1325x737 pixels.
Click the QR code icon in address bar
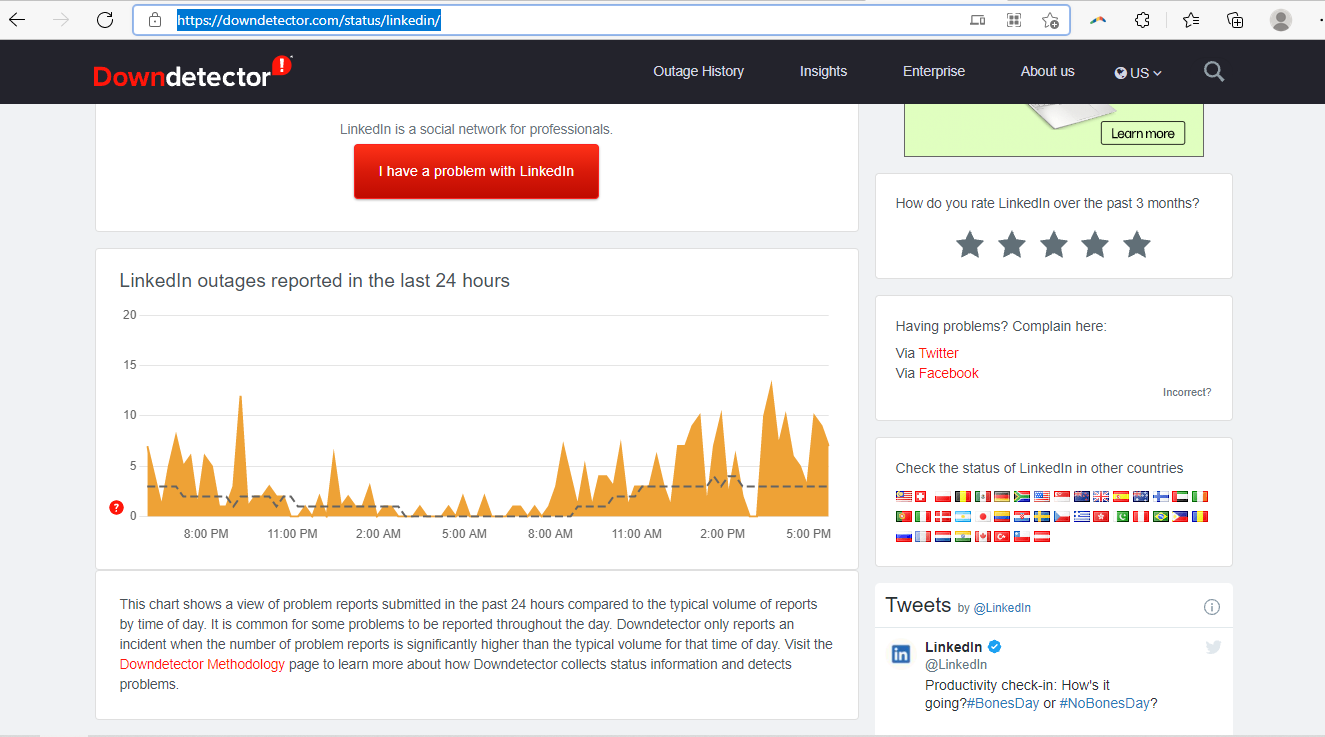pos(1014,20)
